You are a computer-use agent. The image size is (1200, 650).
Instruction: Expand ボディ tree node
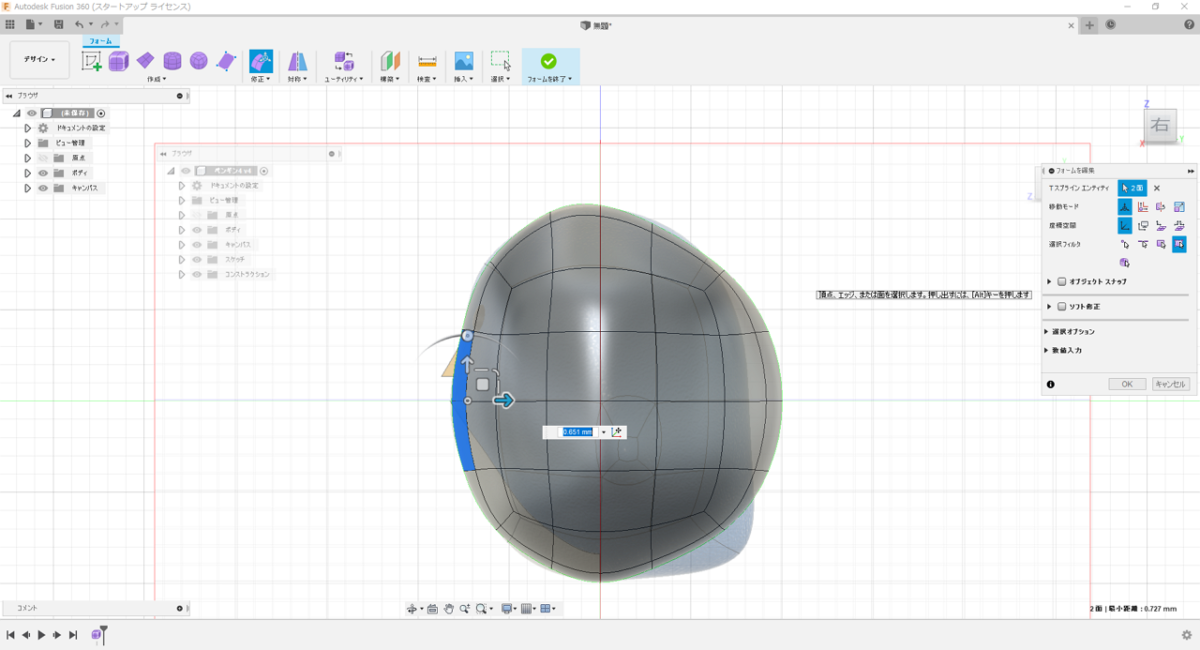click(x=28, y=173)
